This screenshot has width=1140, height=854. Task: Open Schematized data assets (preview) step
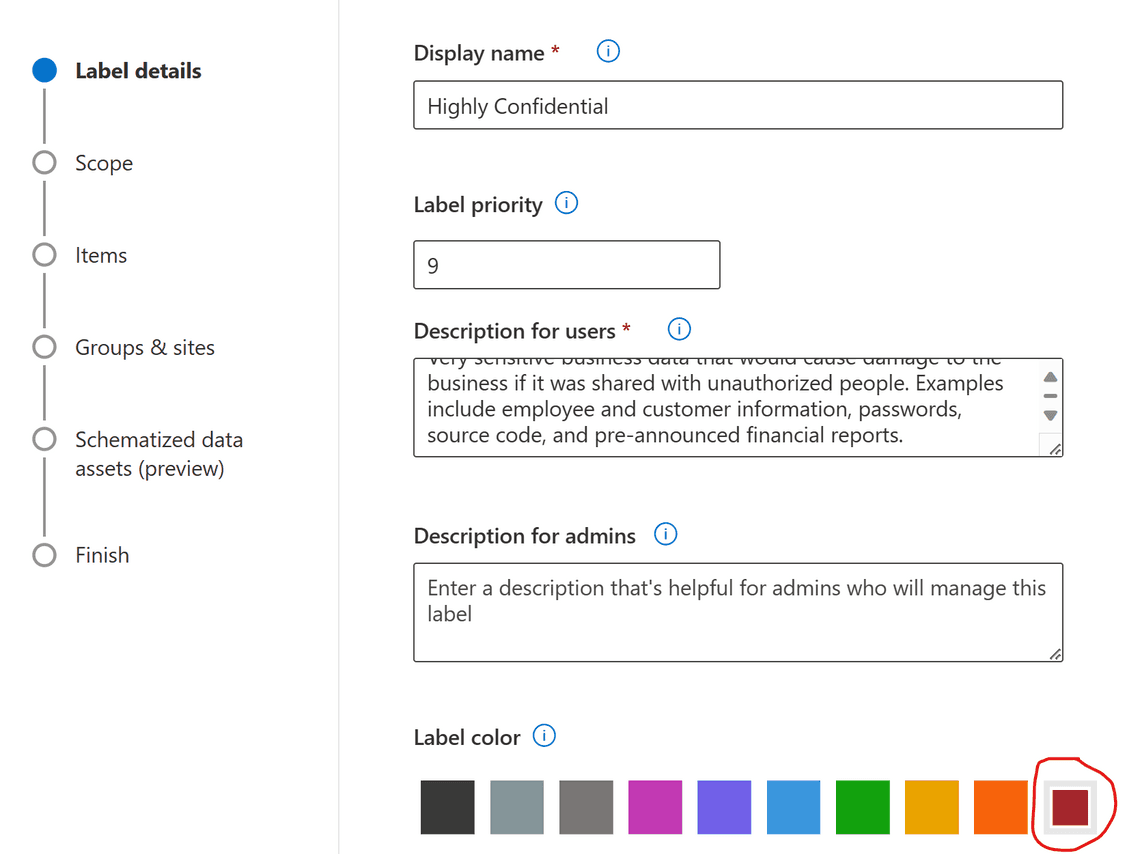(159, 454)
